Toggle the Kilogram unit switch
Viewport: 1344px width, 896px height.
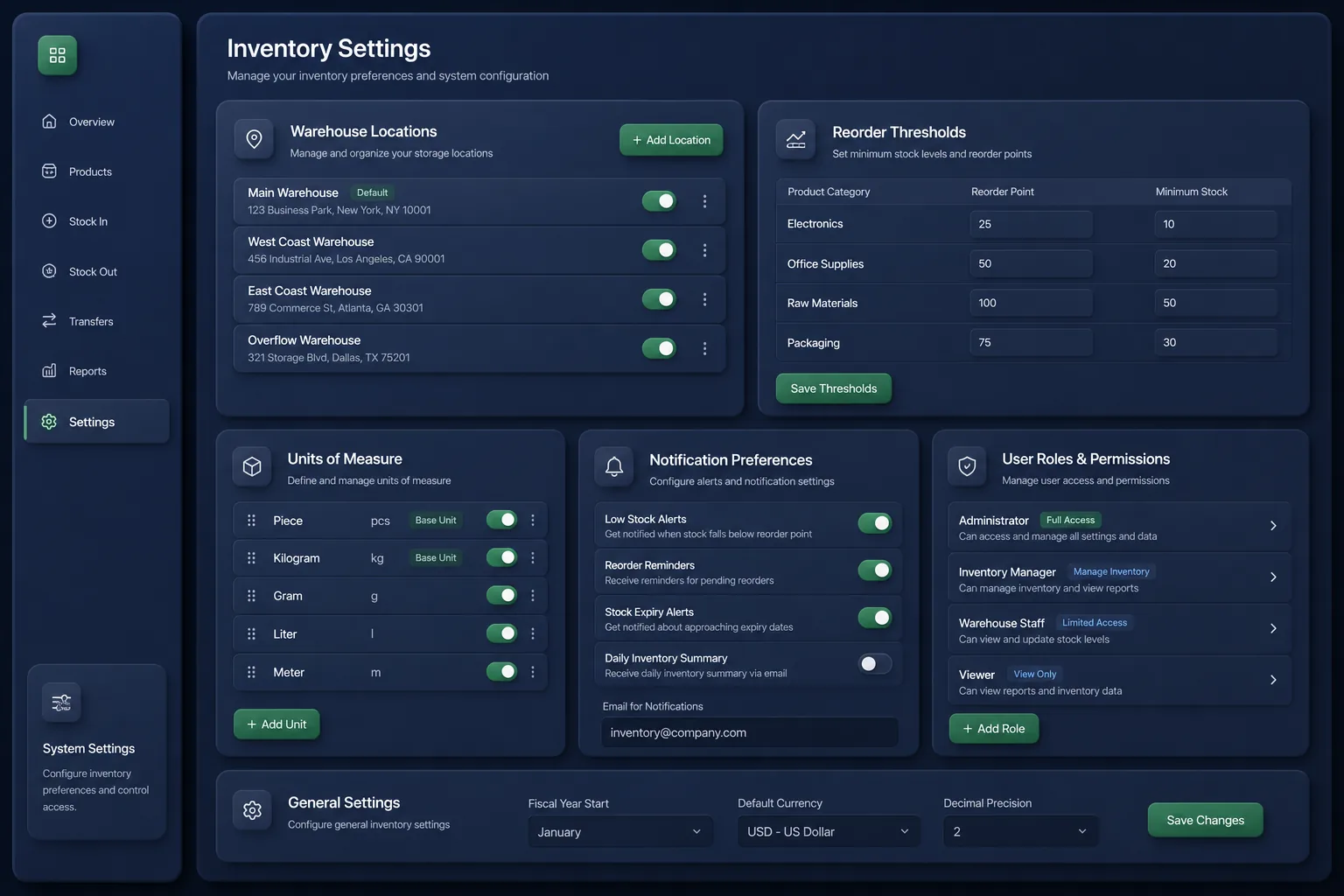(x=502, y=557)
